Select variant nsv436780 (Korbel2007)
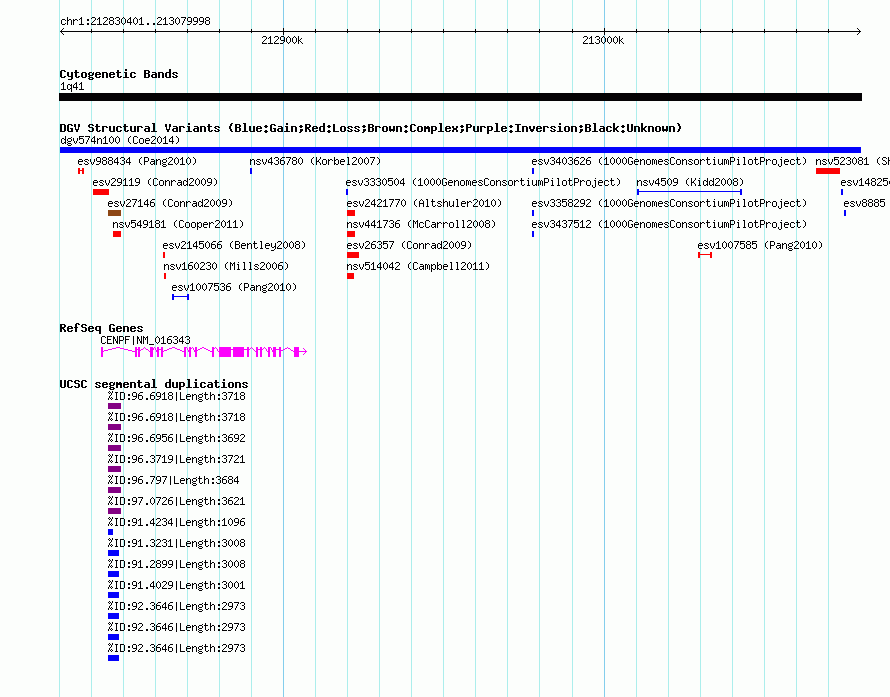The image size is (890, 697). (x=315, y=161)
